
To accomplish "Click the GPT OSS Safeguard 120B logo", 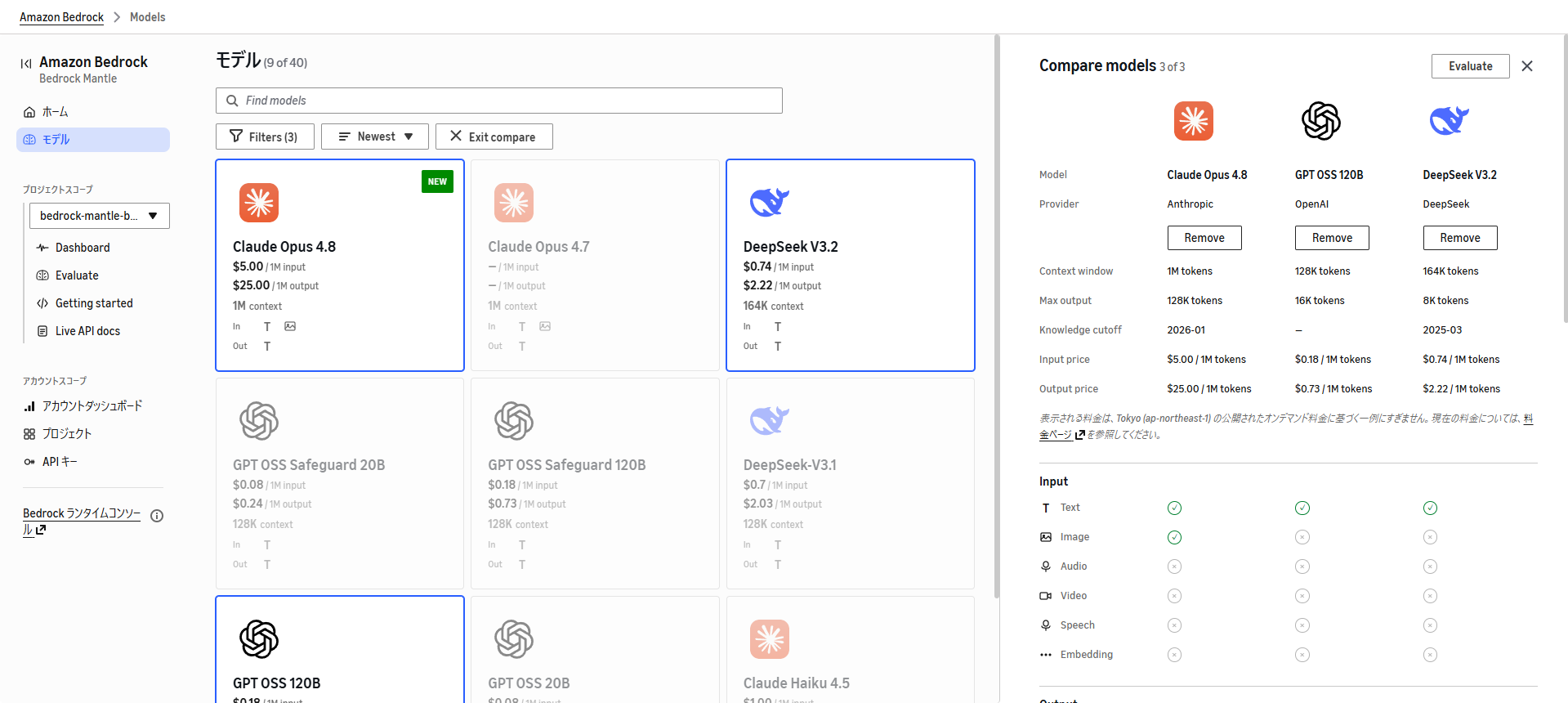I will tap(514, 421).
